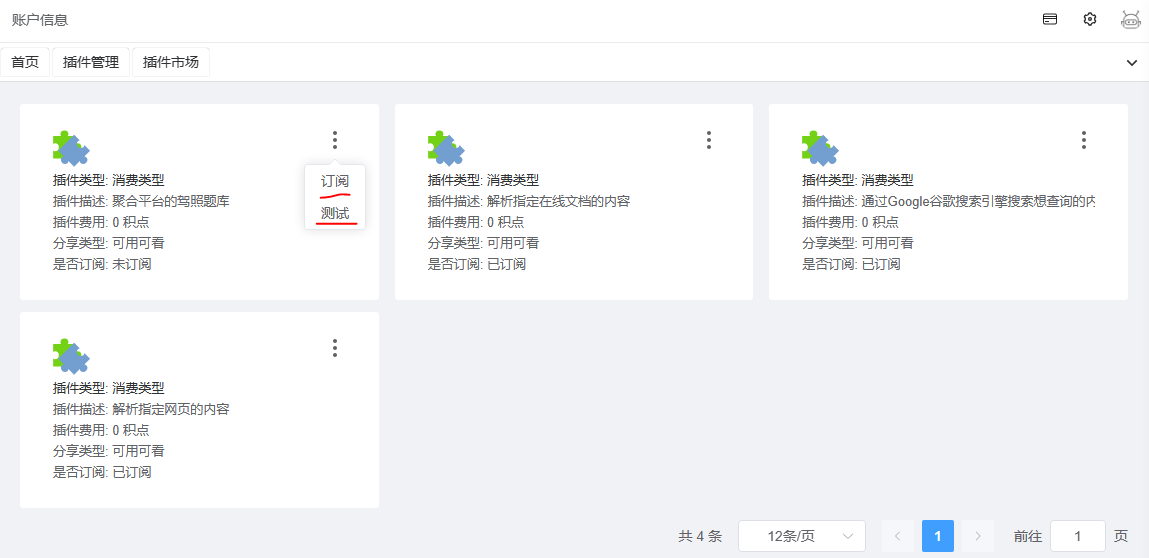Switch to the 首页 tab
Screen dimensions: 1149x558
(25, 62)
